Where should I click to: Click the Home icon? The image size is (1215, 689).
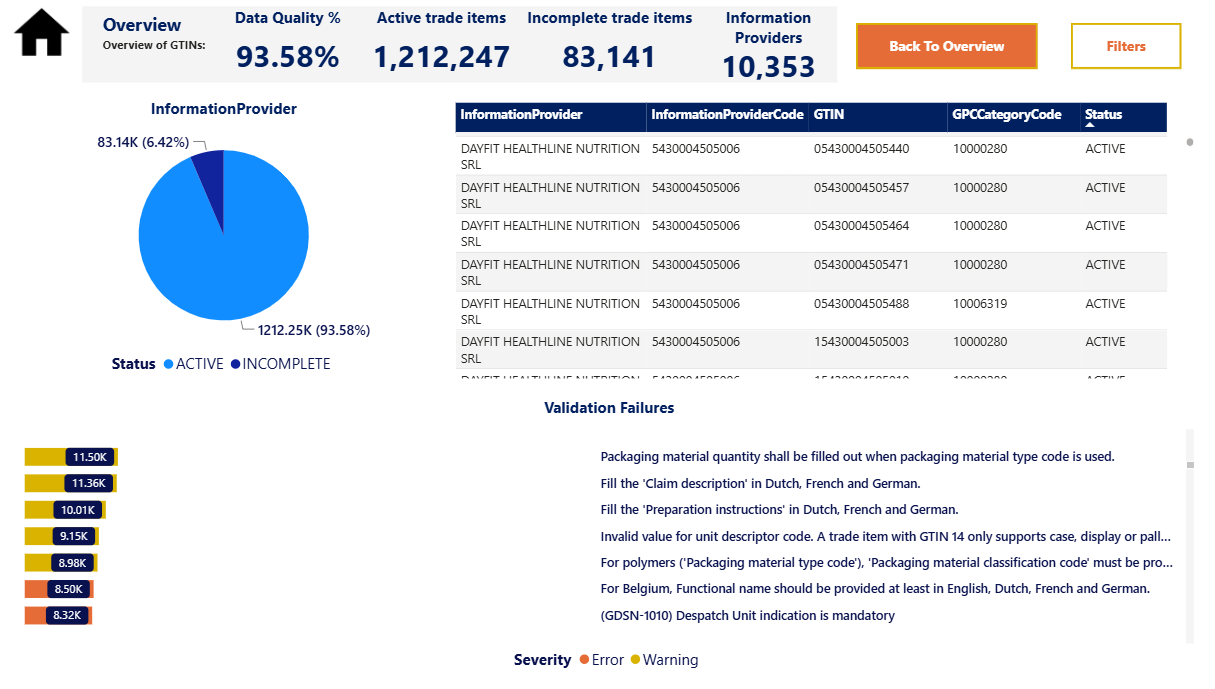[42, 32]
